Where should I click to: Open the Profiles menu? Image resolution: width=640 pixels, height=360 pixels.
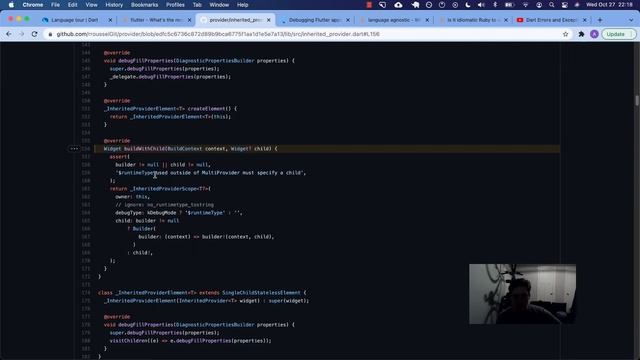175,5
